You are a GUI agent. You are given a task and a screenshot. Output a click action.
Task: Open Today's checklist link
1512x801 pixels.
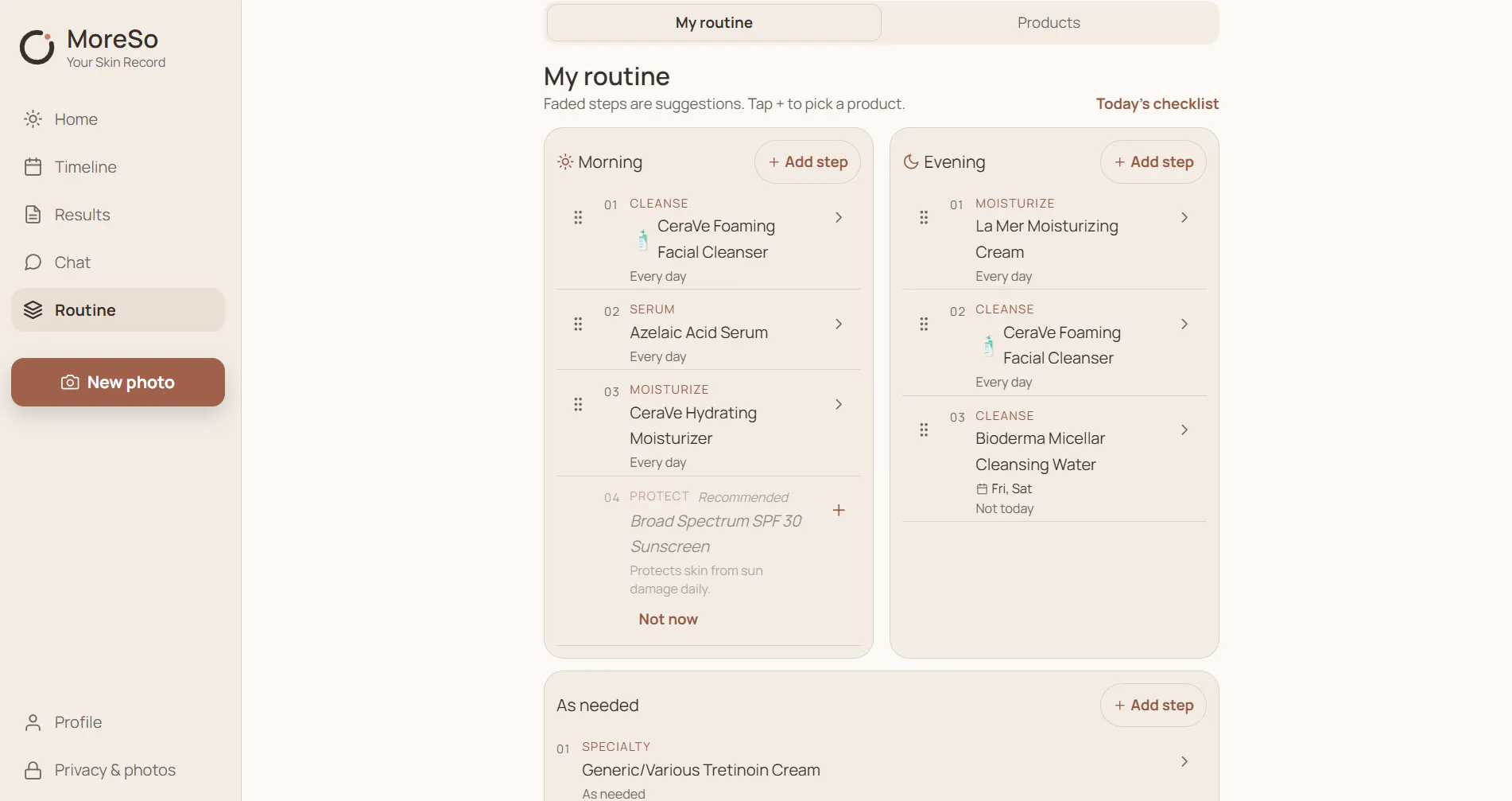coord(1157,103)
